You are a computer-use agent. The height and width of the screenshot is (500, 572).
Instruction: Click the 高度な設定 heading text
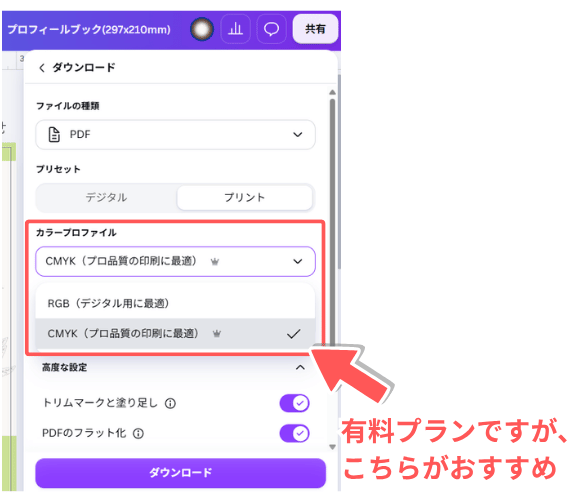[x=65, y=367]
